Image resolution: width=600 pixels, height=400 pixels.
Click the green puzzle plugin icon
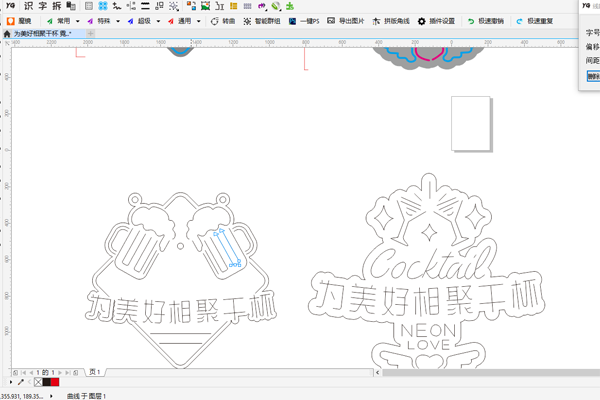pos(290,6)
